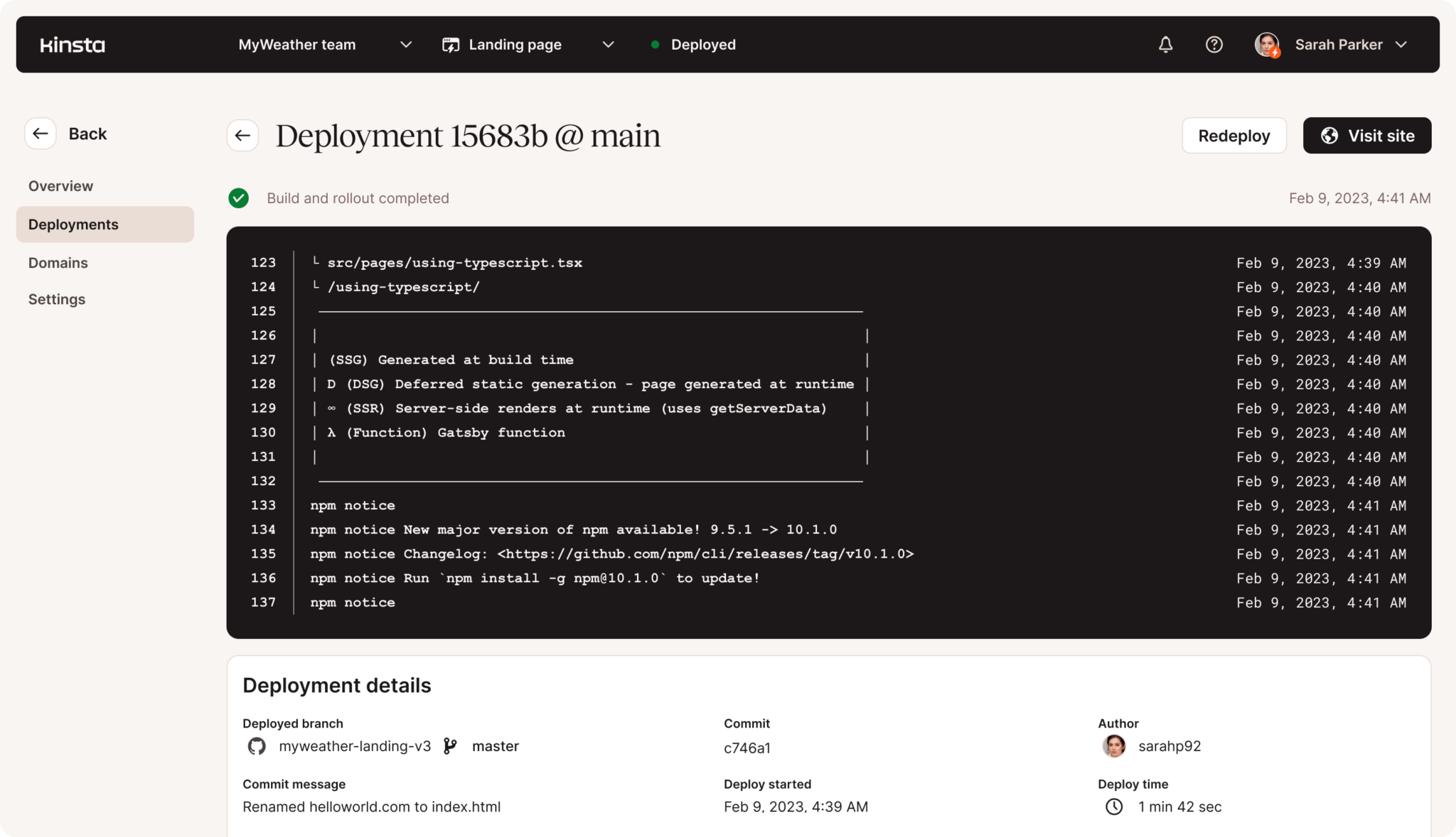
Task: Open the Settings page
Action: click(56, 299)
